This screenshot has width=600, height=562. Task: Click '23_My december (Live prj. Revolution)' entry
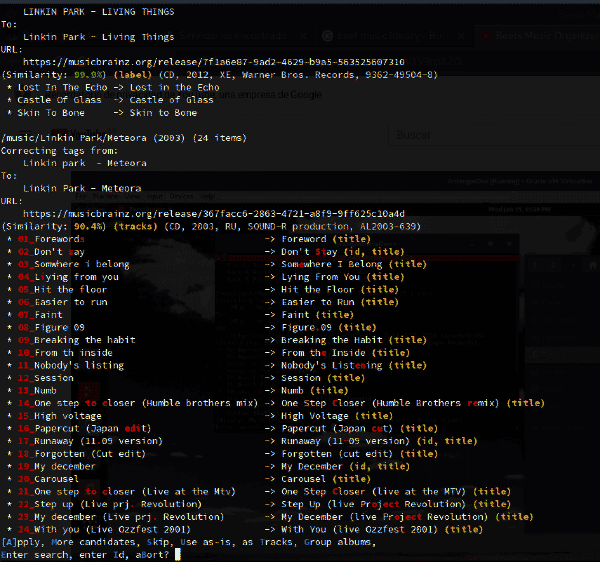pyautogui.click(x=121, y=516)
